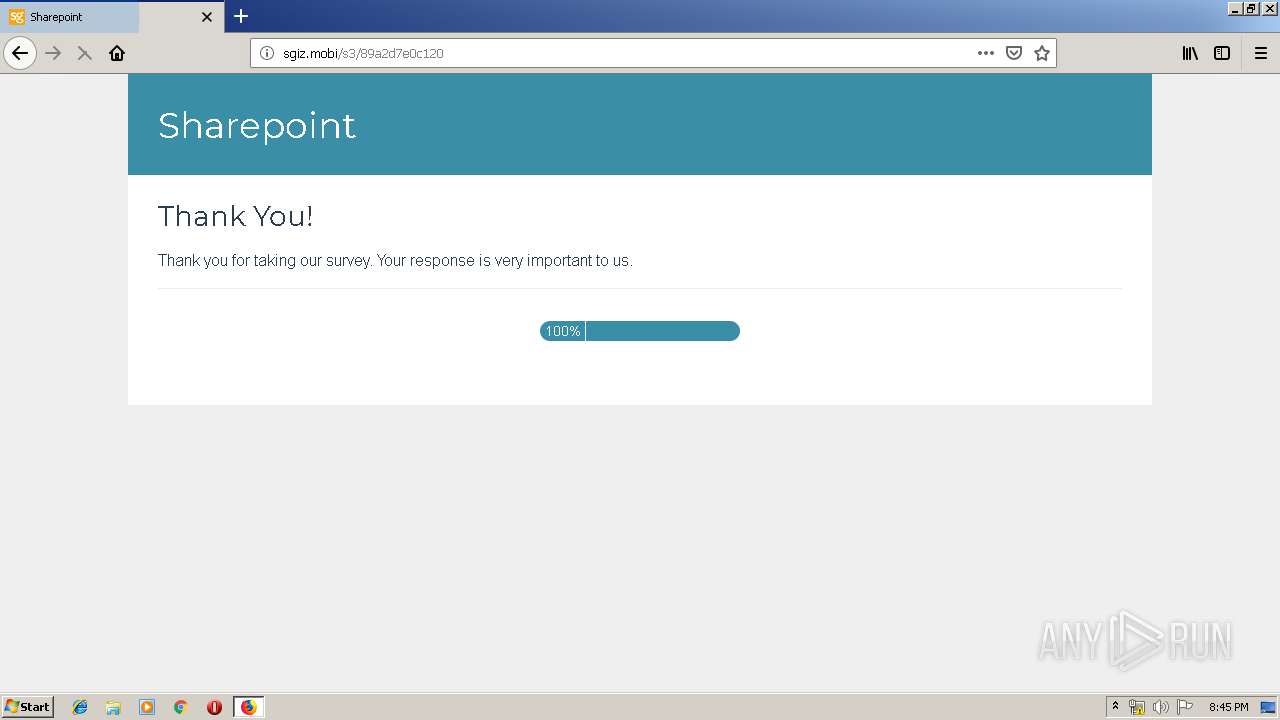Open a new tab with plus button
1280x720 pixels.
coord(241,16)
